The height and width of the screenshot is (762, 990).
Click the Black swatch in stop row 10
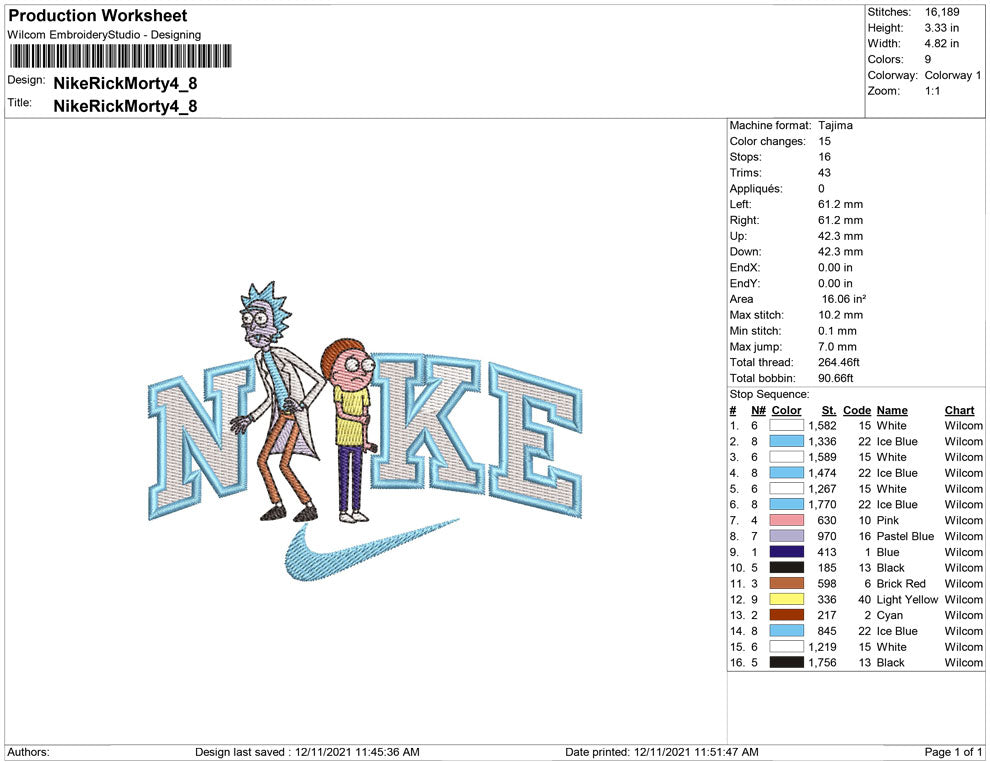click(x=786, y=568)
